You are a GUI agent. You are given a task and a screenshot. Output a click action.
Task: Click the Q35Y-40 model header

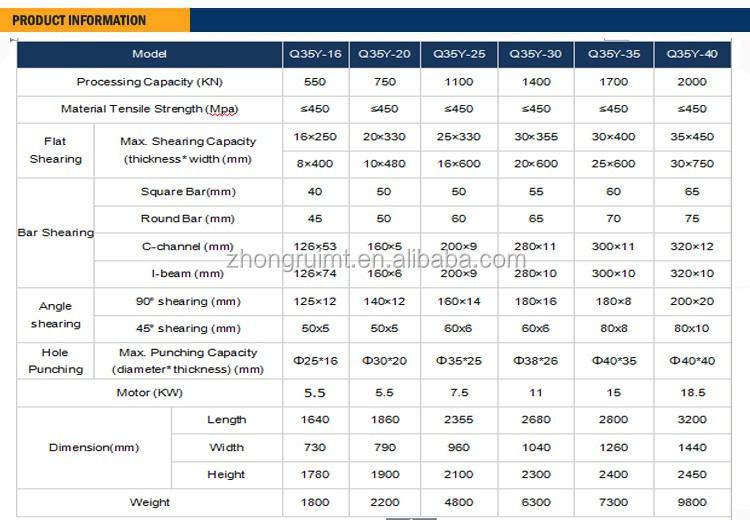pos(692,54)
